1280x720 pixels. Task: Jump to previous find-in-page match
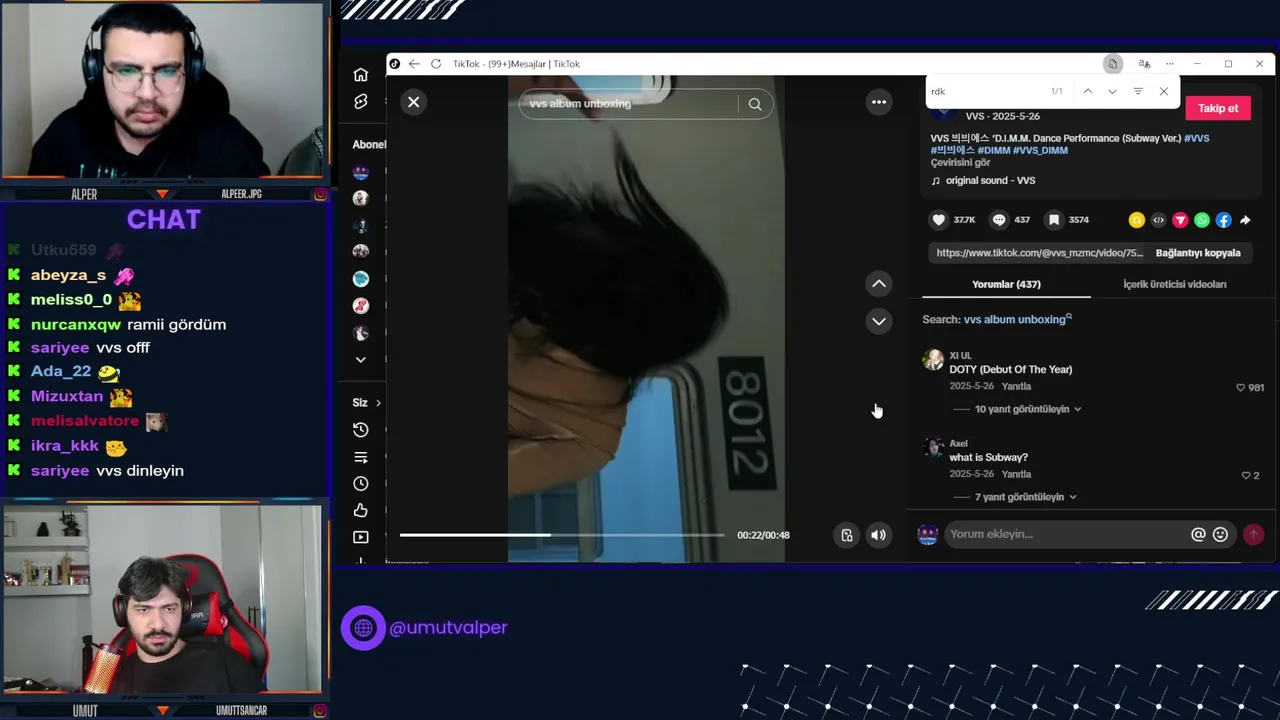click(1087, 91)
